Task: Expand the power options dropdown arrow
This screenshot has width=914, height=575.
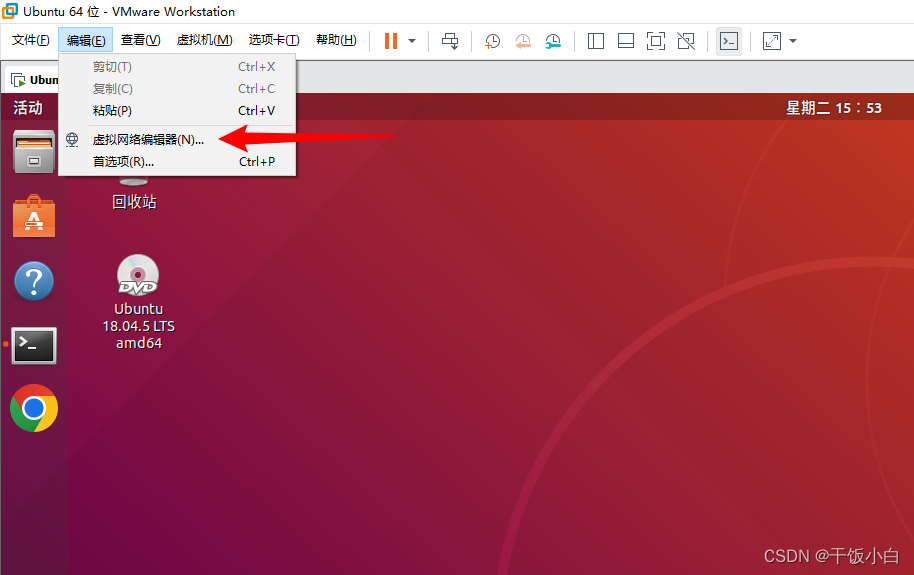Action: point(412,41)
